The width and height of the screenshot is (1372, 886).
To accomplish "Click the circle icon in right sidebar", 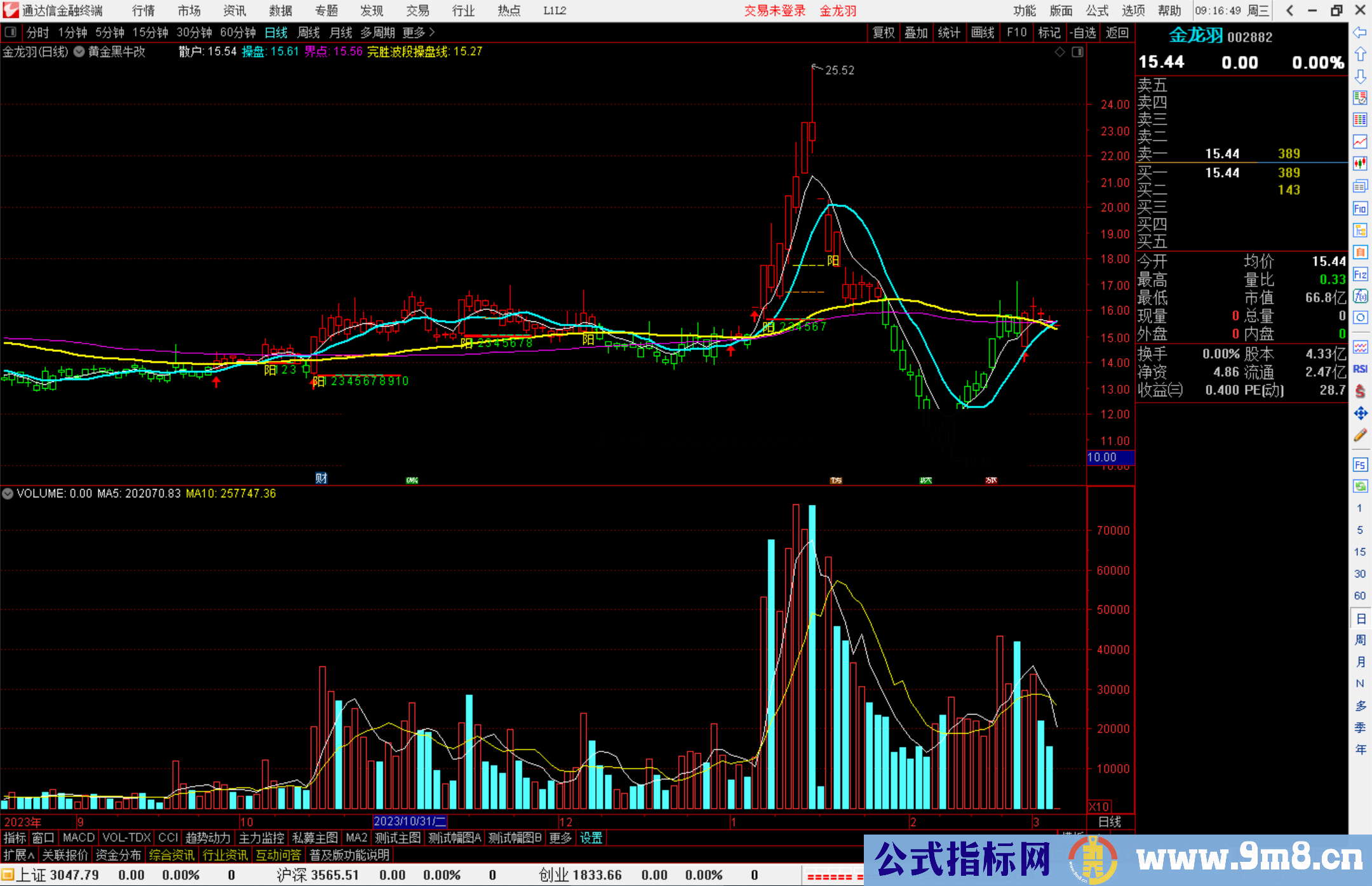I will (x=1360, y=318).
